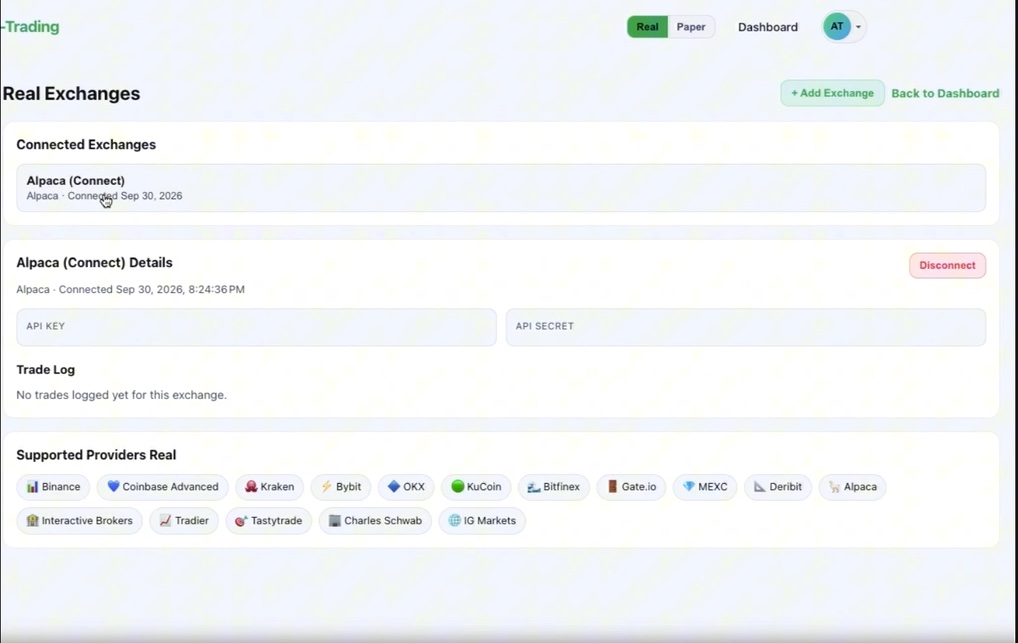Click the Bitfinex icon
Image resolution: width=1018 pixels, height=643 pixels.
534,487
